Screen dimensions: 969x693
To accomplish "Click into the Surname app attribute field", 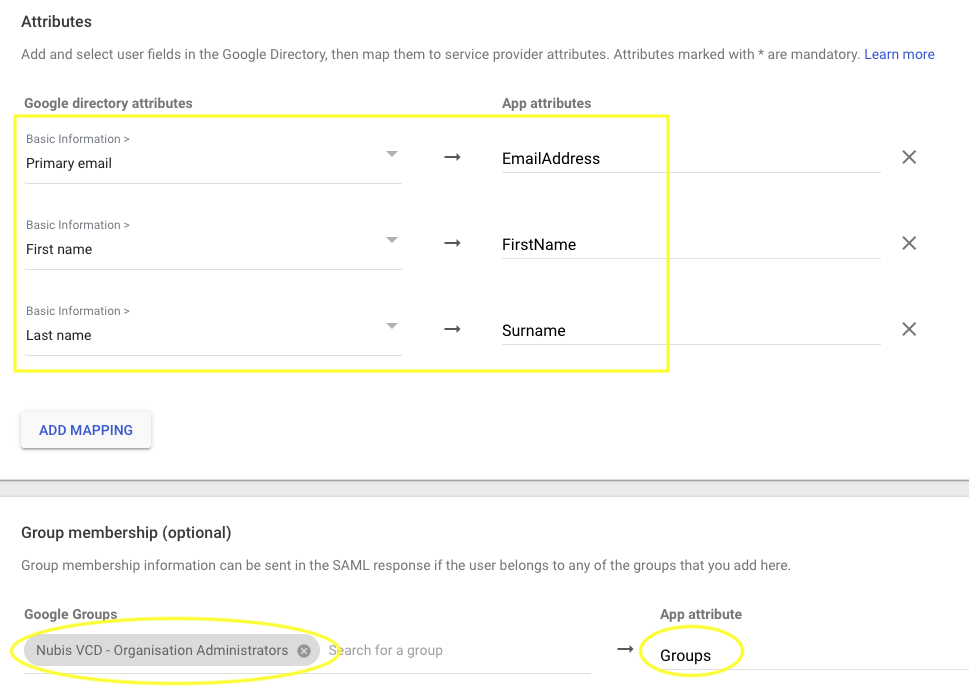I will click(690, 330).
